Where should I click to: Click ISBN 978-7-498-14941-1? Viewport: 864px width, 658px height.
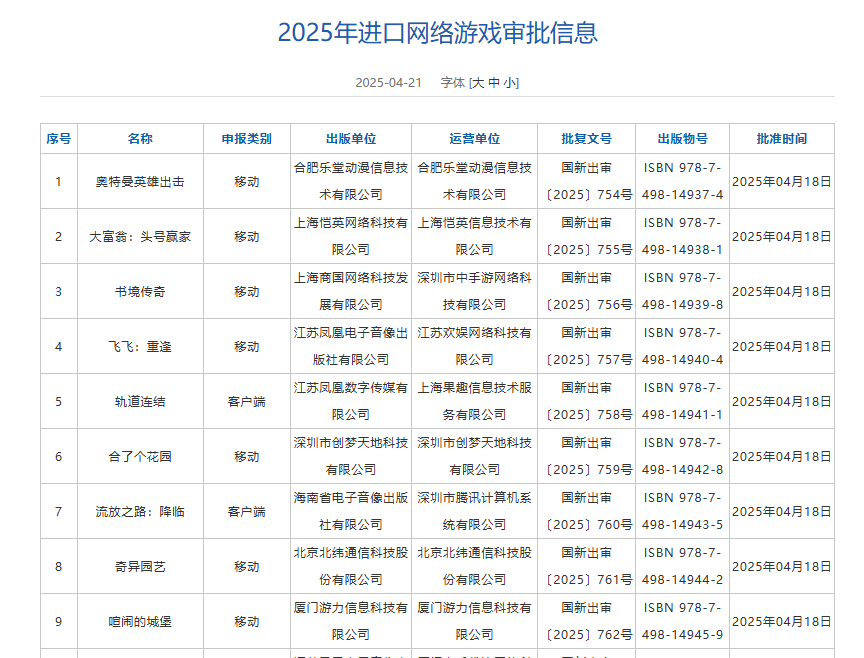tap(683, 401)
